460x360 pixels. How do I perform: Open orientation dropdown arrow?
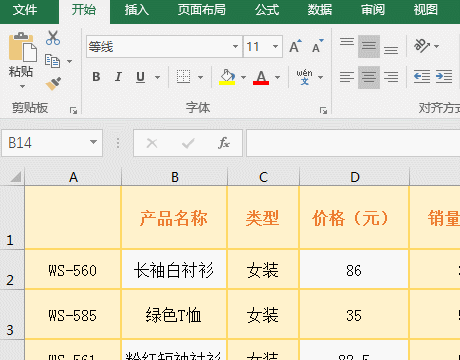tap(436, 46)
